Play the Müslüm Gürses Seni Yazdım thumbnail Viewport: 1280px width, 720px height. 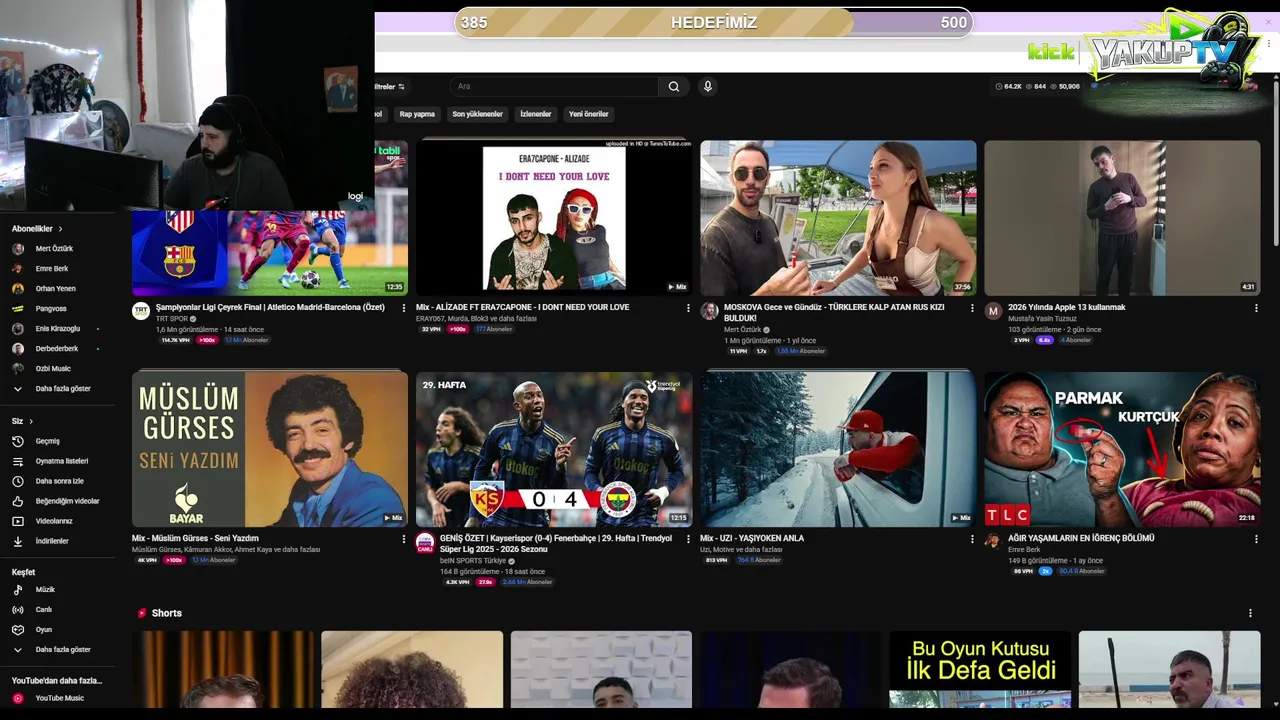click(x=270, y=449)
